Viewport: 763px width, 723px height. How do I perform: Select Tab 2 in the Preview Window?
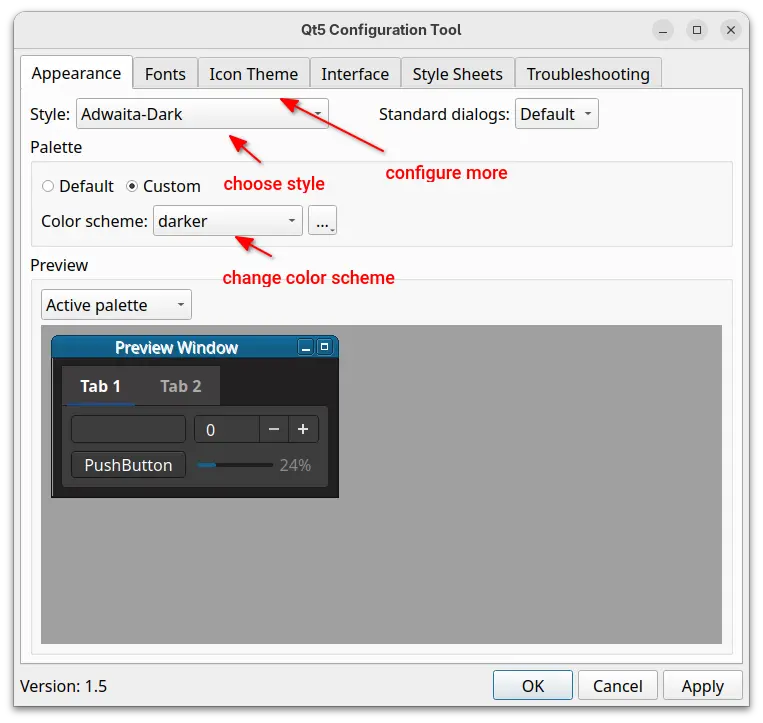[x=181, y=386]
